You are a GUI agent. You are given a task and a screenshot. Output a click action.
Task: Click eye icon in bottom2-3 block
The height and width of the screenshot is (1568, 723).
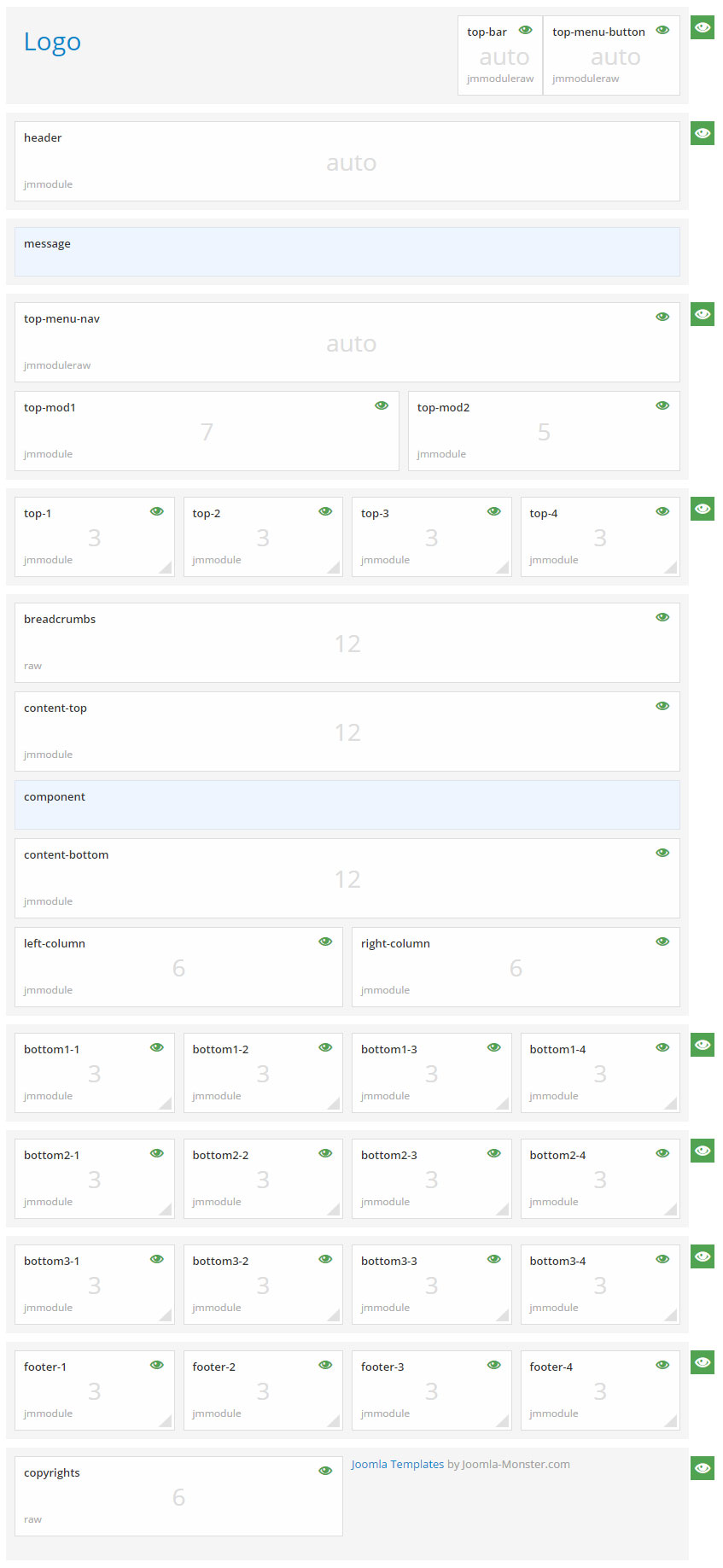[494, 1153]
